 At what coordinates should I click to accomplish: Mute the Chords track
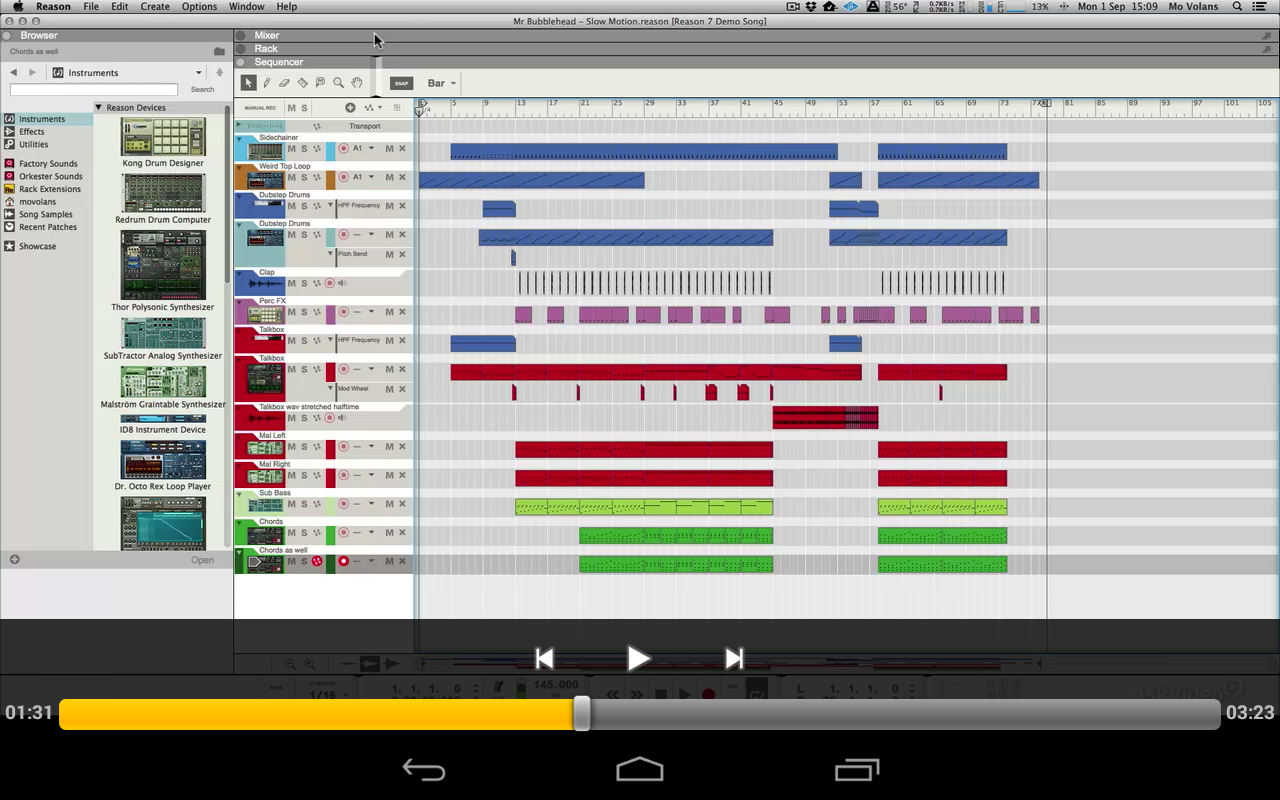(x=292, y=533)
